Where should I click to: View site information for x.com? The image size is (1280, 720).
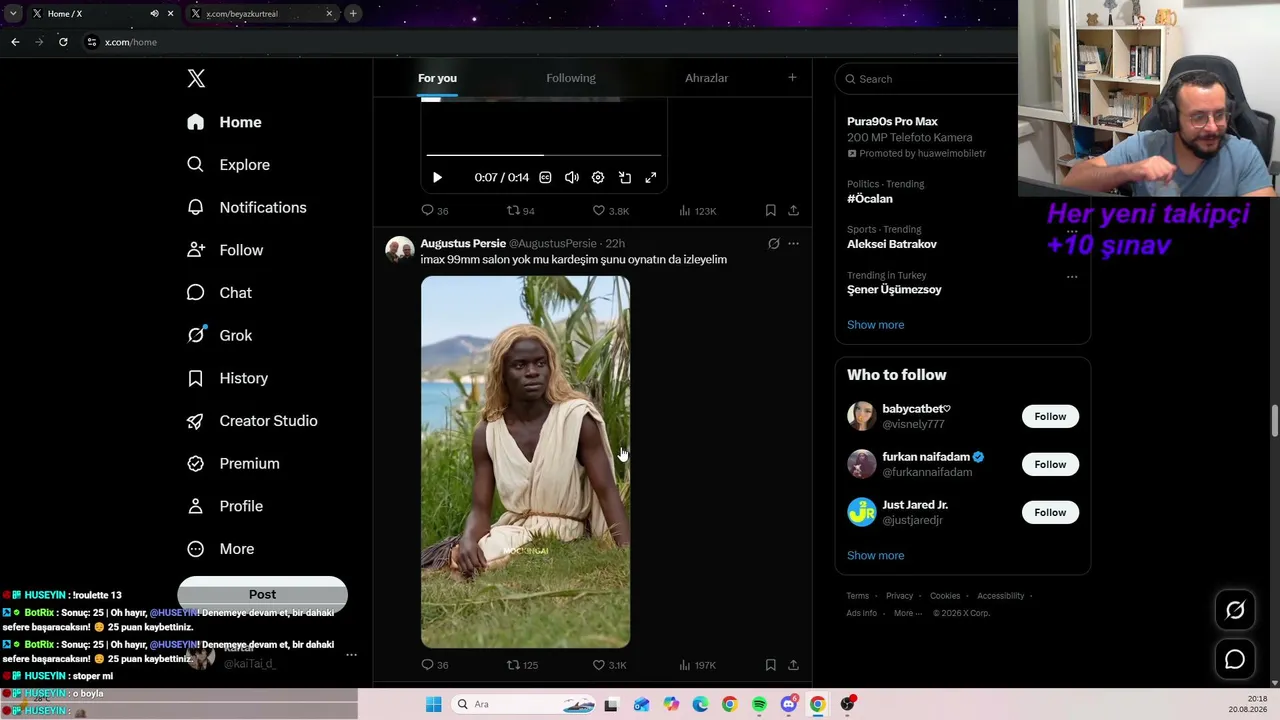coord(91,42)
